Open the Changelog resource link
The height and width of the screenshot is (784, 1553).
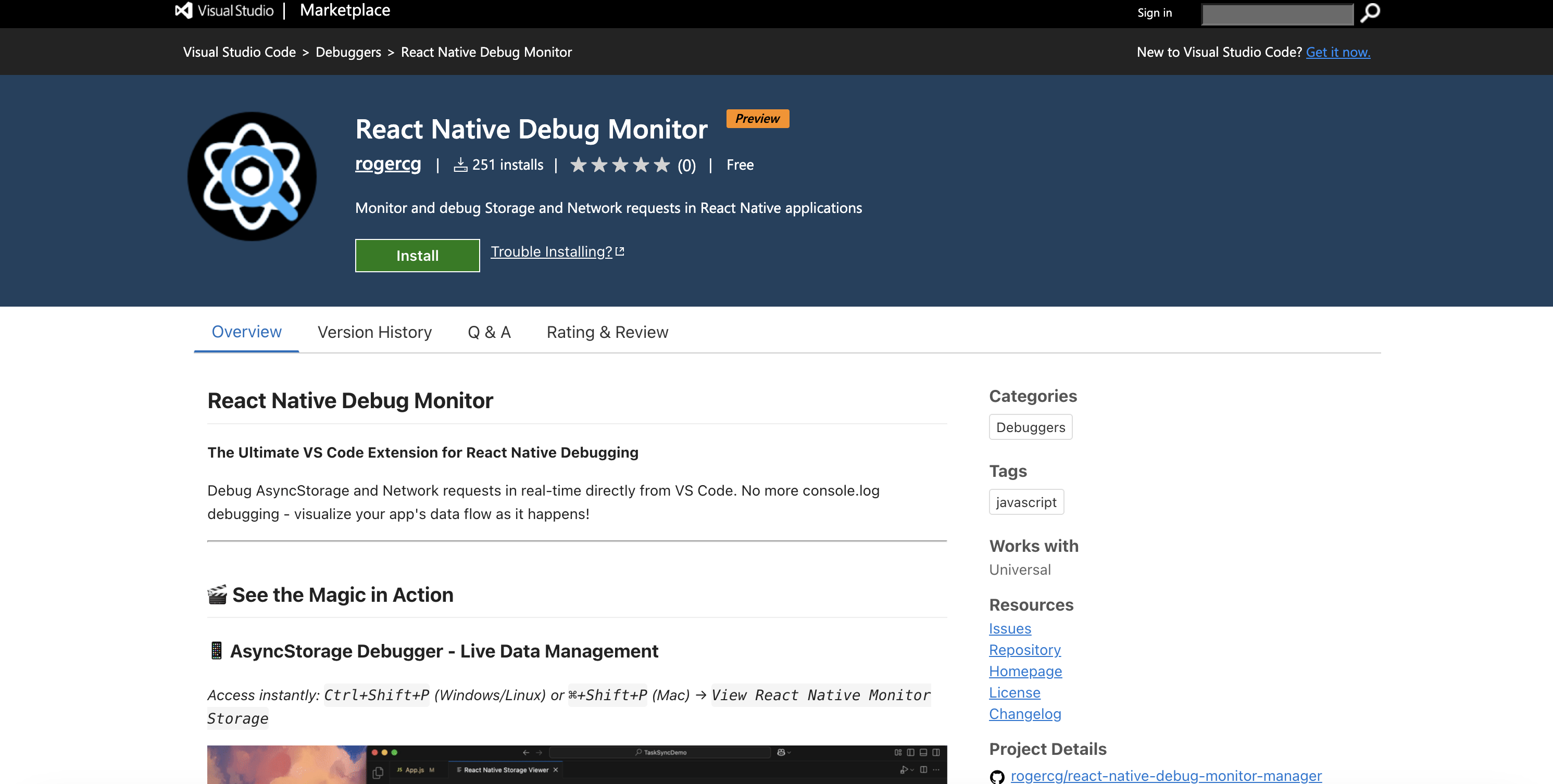tap(1025, 714)
